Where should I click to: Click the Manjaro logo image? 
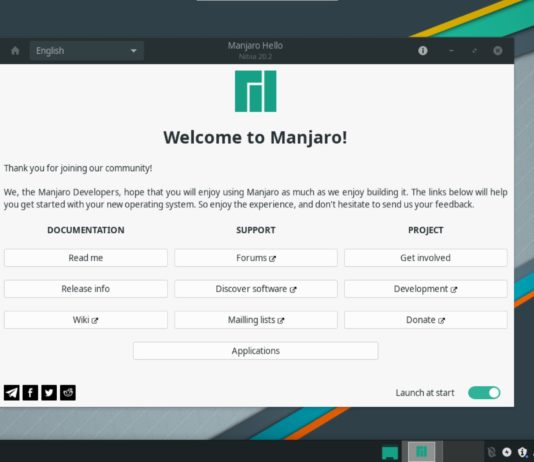(x=255, y=91)
